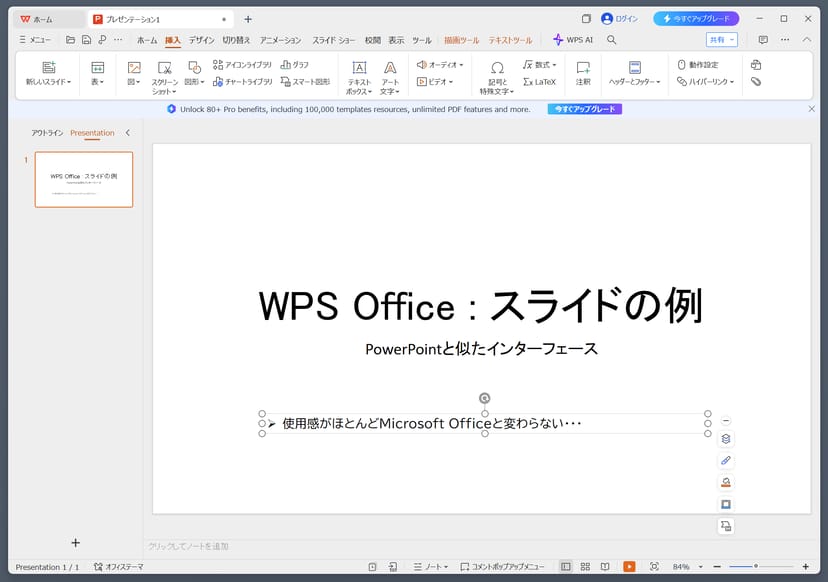
Task: Open the デザイン ribbon tab
Action: tap(202, 40)
